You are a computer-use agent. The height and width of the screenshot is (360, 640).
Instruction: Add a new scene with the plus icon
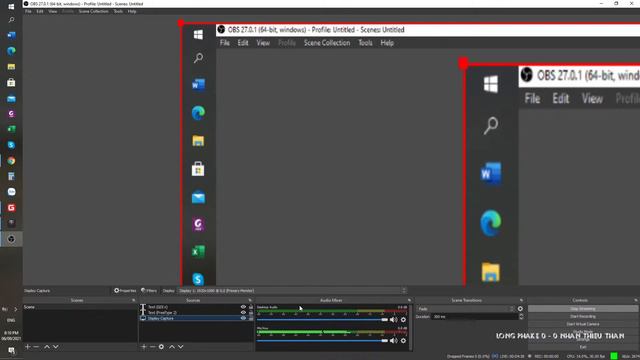[27, 347]
